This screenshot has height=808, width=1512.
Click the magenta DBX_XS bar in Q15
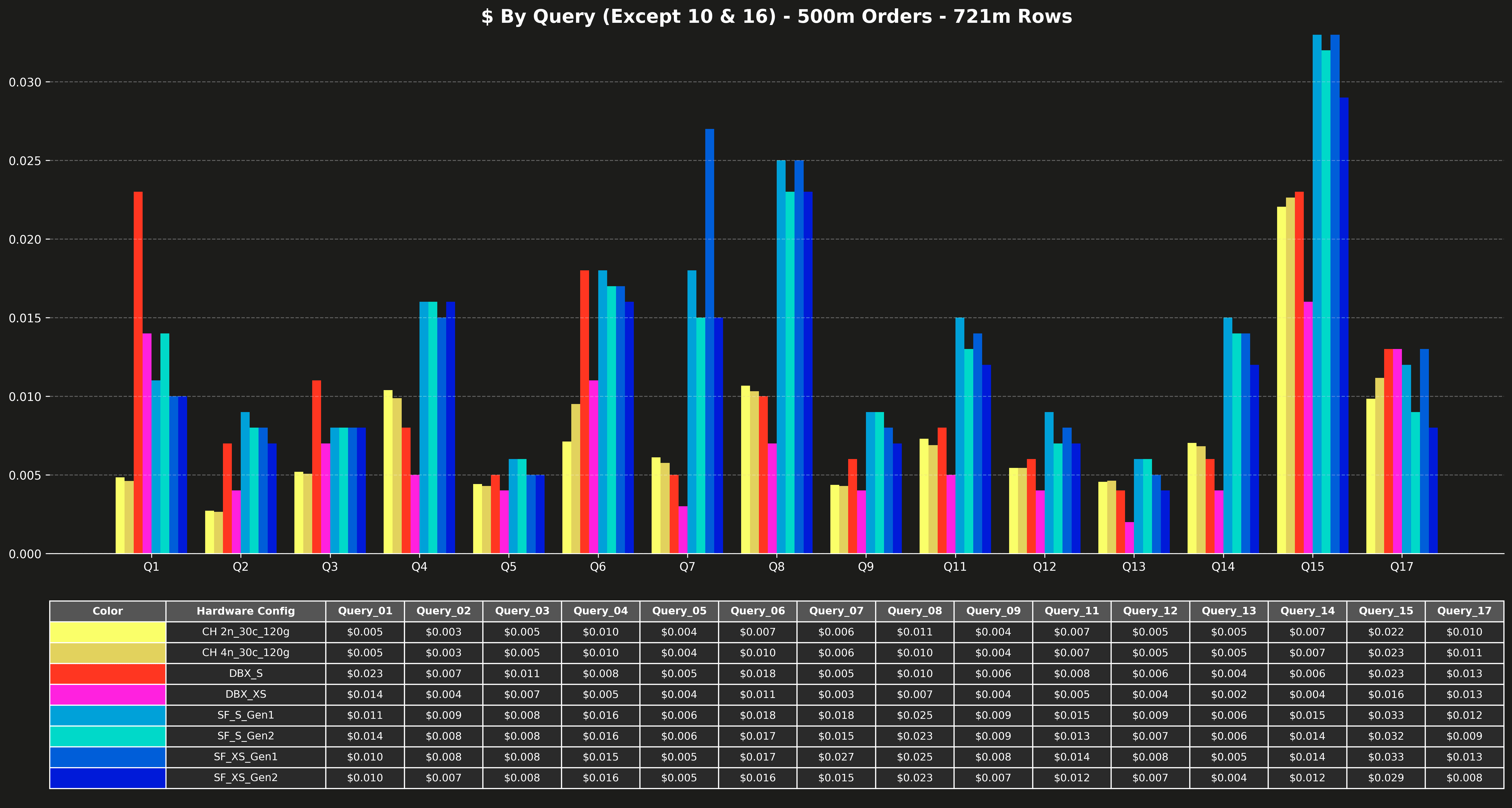tap(1308, 428)
